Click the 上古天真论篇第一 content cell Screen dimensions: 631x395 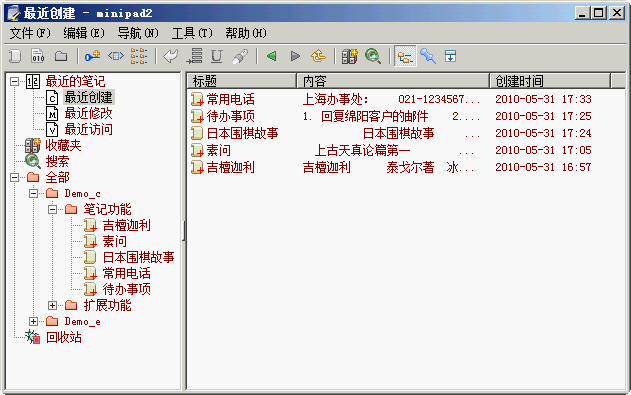[362, 150]
